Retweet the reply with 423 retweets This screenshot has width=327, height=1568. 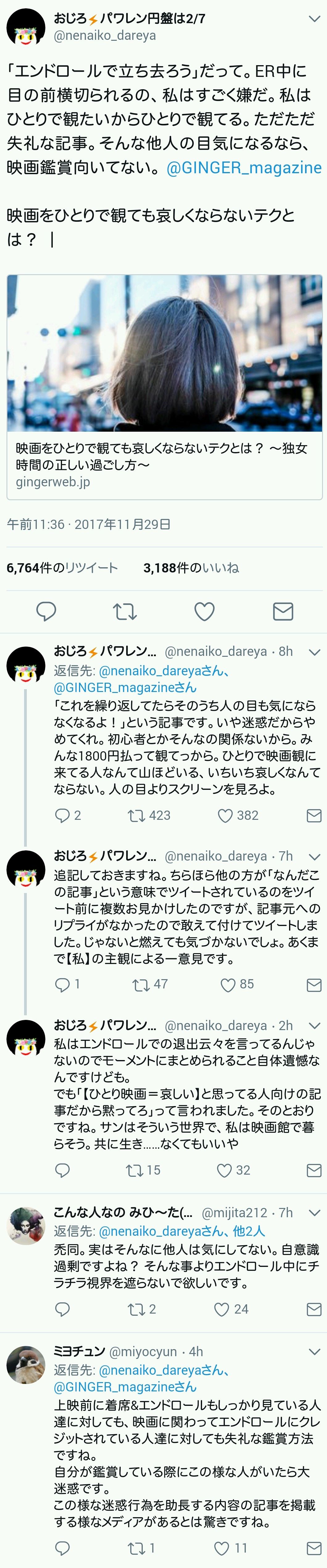(136, 816)
